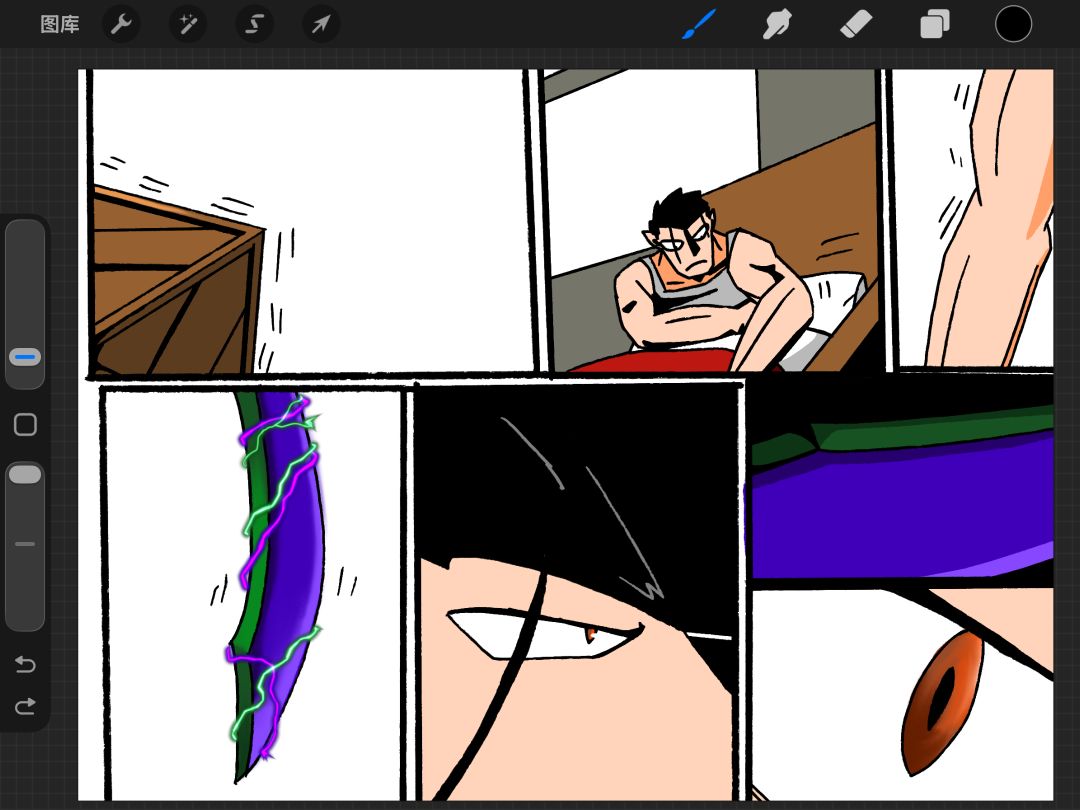Undo the last stroke
The image size is (1080, 810).
tap(25, 664)
